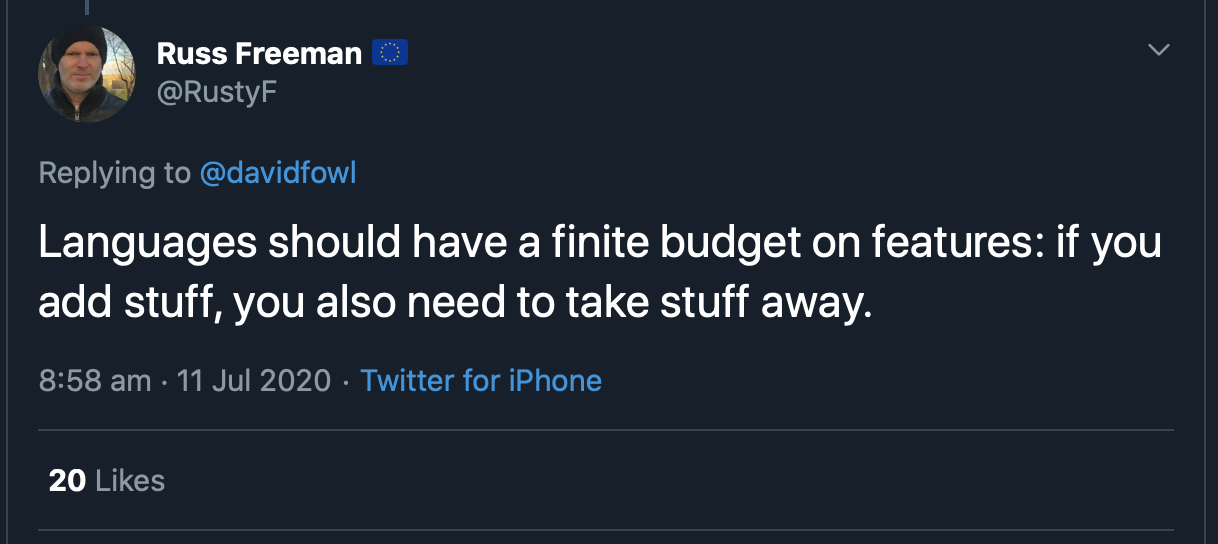
Task: Click Russ Freeman's profile avatar
Action: coord(86,74)
